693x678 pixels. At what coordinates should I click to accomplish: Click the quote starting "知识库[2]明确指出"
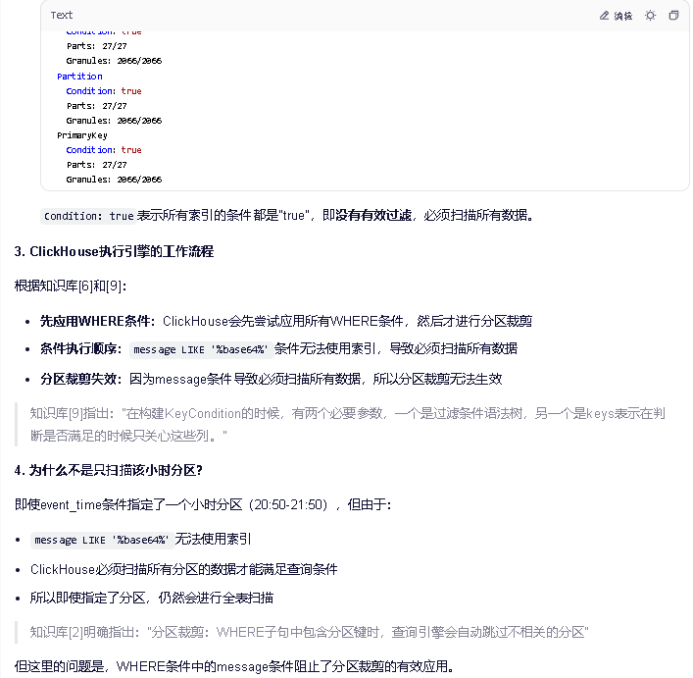[x=309, y=632]
